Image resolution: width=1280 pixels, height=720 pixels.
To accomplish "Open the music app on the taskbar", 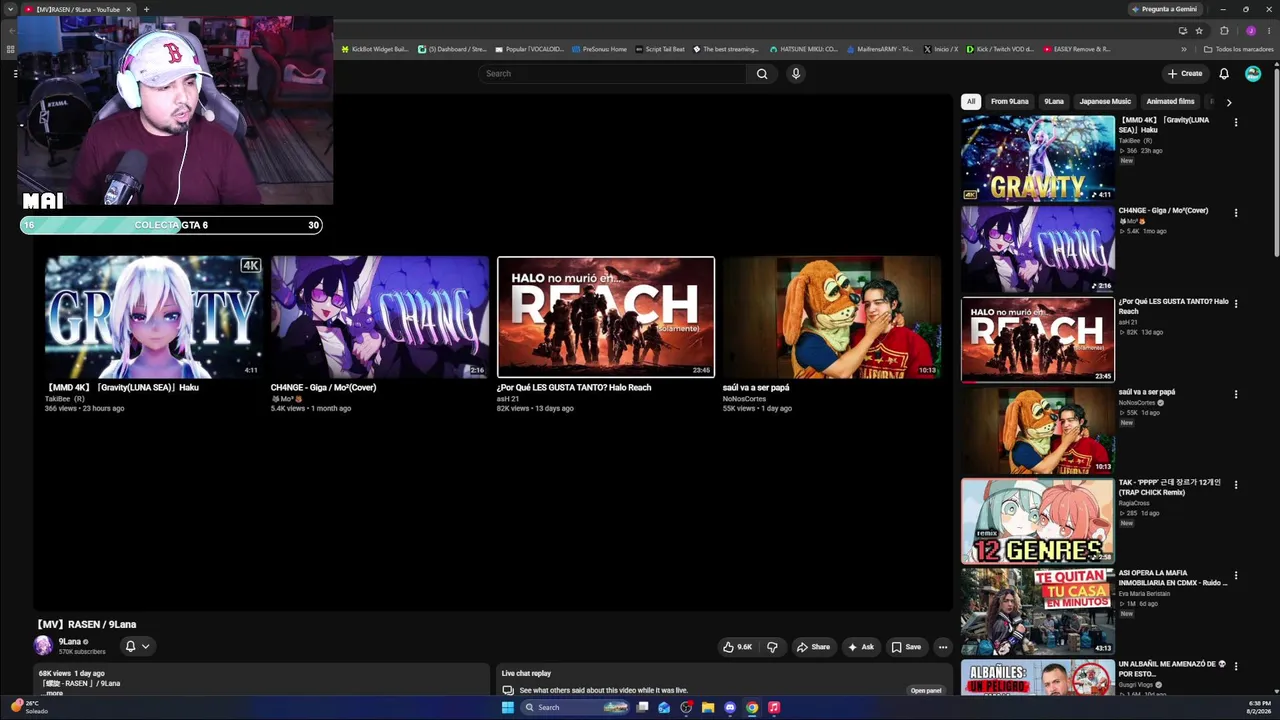I will 774,707.
